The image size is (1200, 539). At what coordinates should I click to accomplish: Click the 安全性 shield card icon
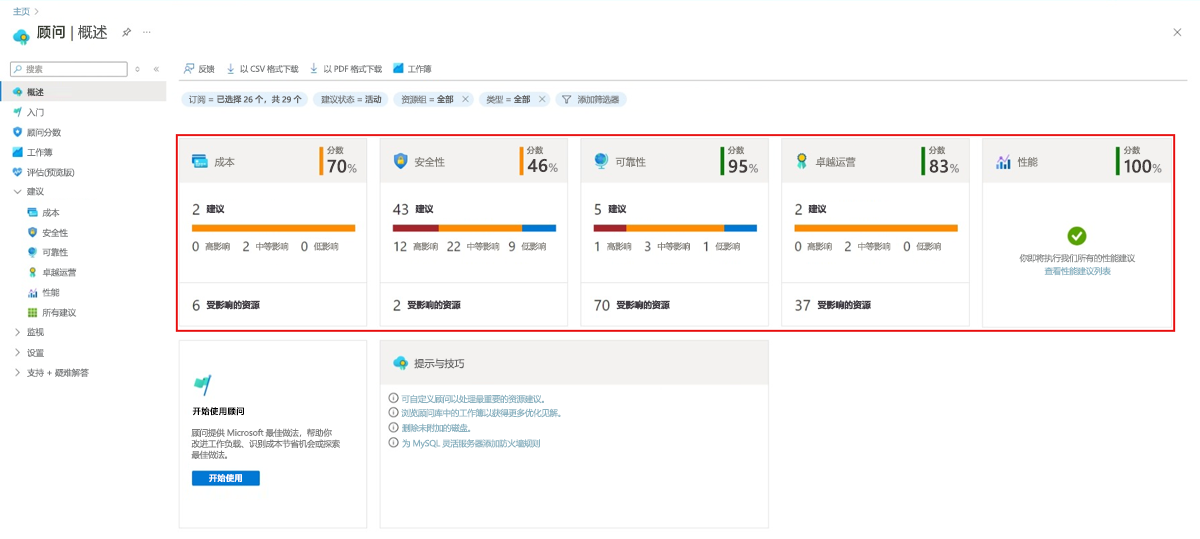400,161
